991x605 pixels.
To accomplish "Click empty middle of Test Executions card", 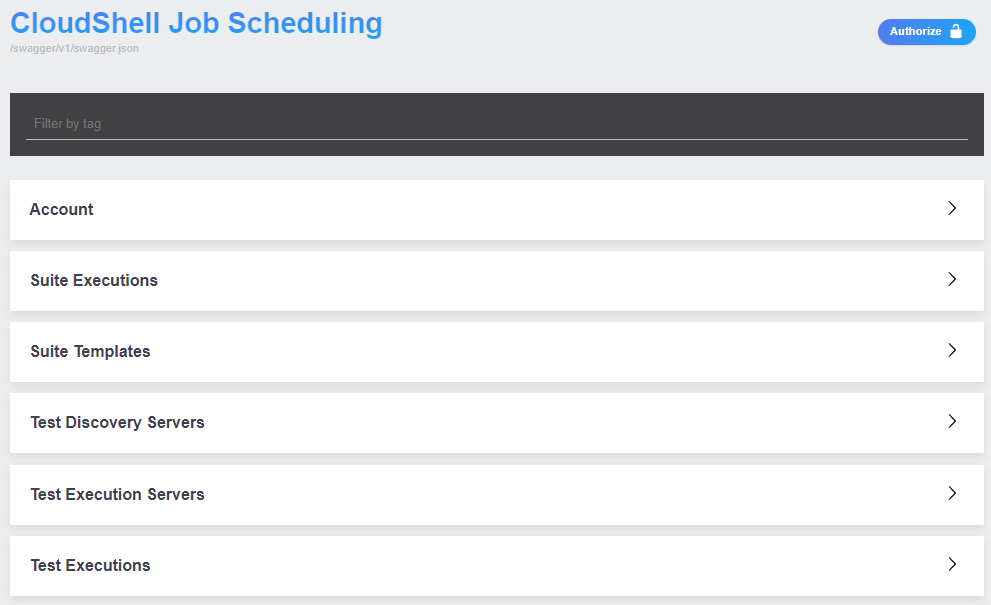I will (x=500, y=565).
